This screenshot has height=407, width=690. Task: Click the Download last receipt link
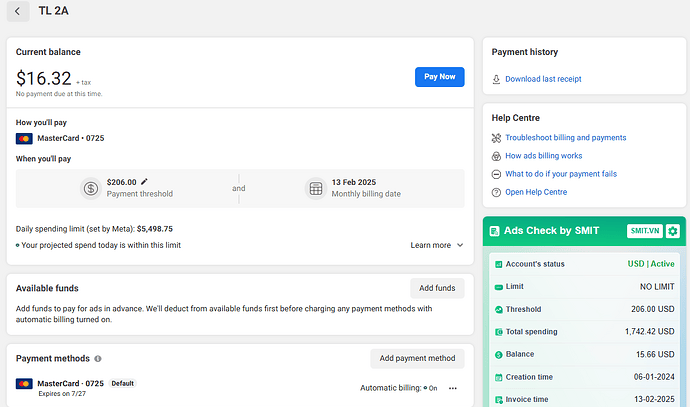click(543, 79)
